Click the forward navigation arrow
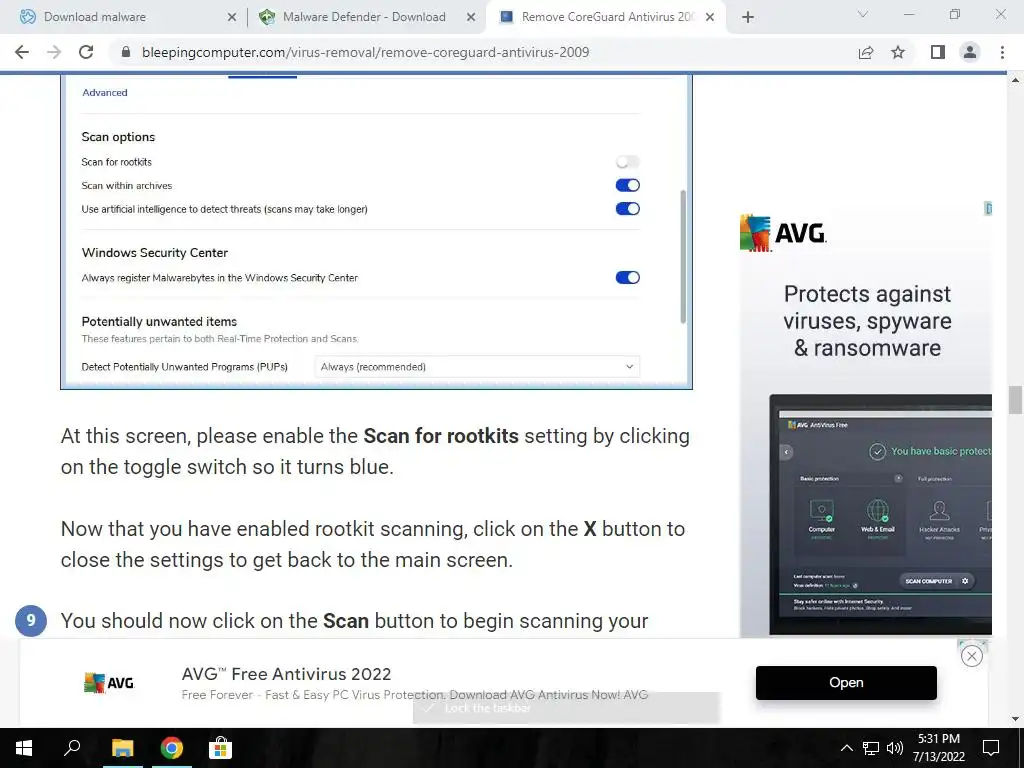1024x768 pixels. point(54,52)
